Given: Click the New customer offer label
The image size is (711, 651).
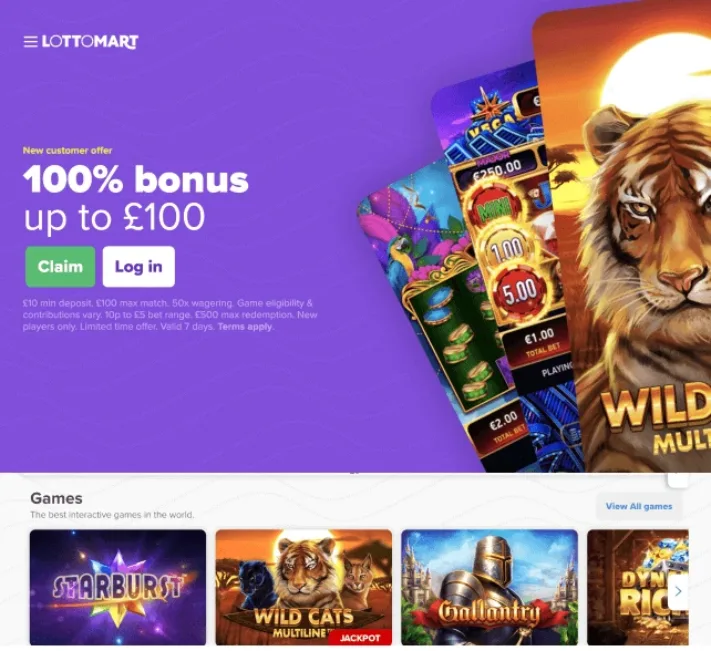Looking at the screenshot, I should [67, 151].
